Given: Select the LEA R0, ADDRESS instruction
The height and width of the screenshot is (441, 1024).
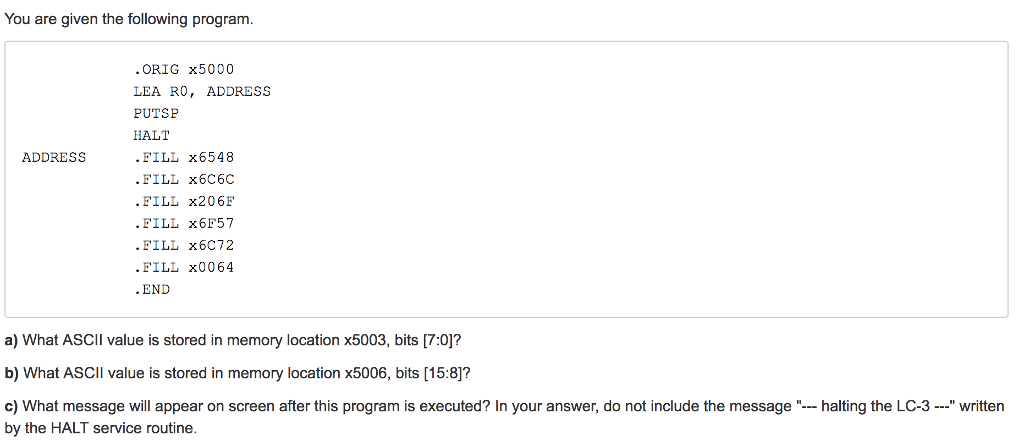Looking at the screenshot, I should [x=202, y=91].
